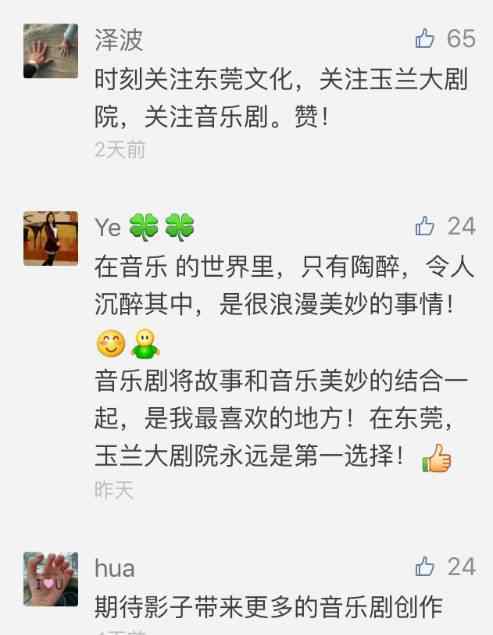Like hua's comment with thumbs-up icon
Screen dimensions: 493x635
tap(425, 566)
